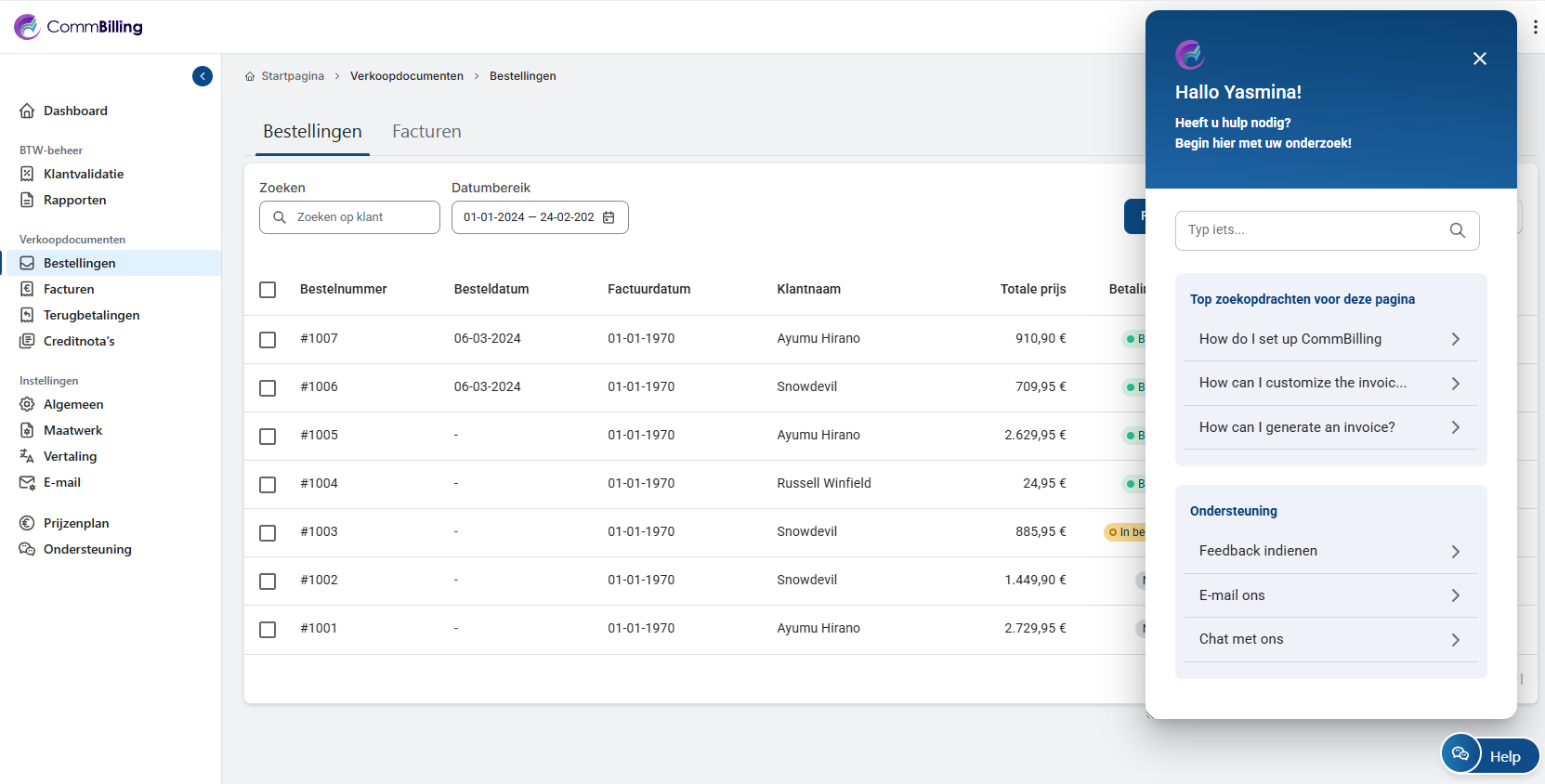Click the Terugbetalingen icon in sidebar
This screenshot has width=1545, height=784.
point(28,315)
